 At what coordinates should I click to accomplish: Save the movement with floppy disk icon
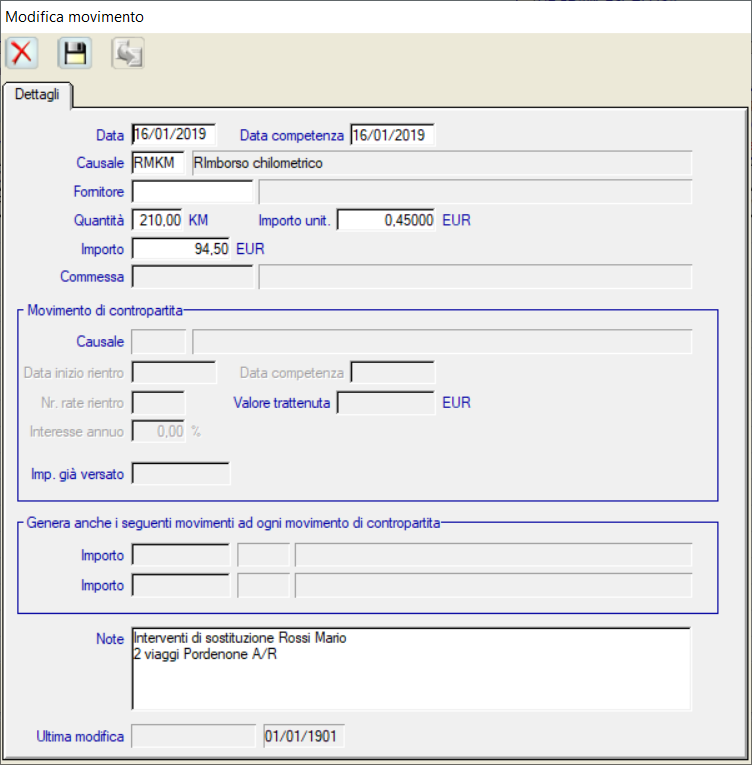coord(75,53)
